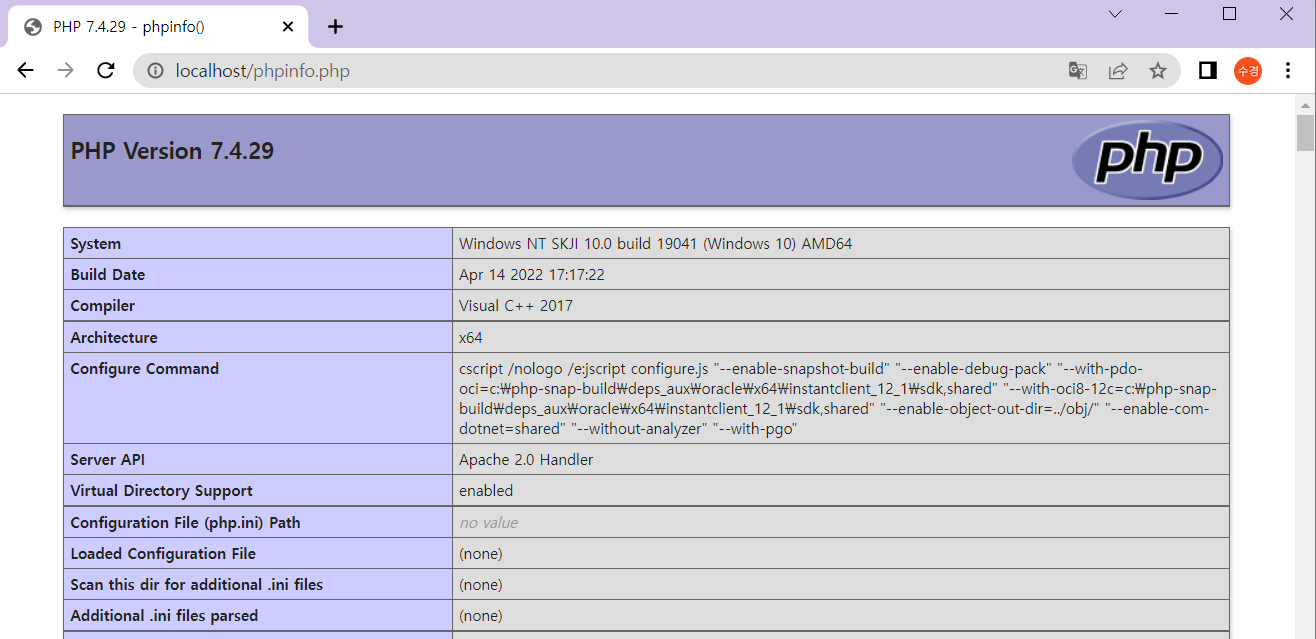Click the vertical scrollbar thumb
The height and width of the screenshot is (639, 1316).
tap(1305, 133)
